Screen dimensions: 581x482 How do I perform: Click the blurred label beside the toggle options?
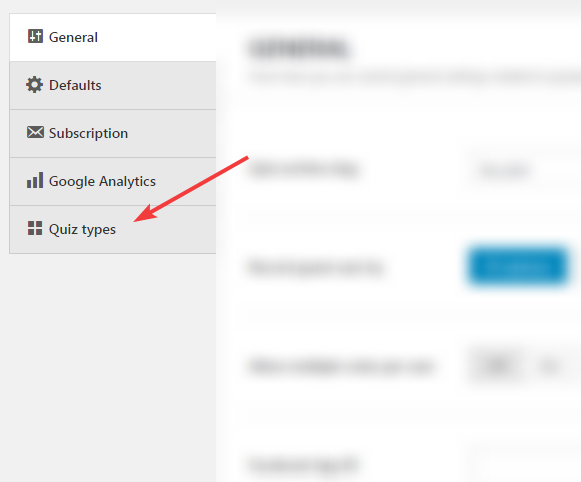[x=341, y=366]
